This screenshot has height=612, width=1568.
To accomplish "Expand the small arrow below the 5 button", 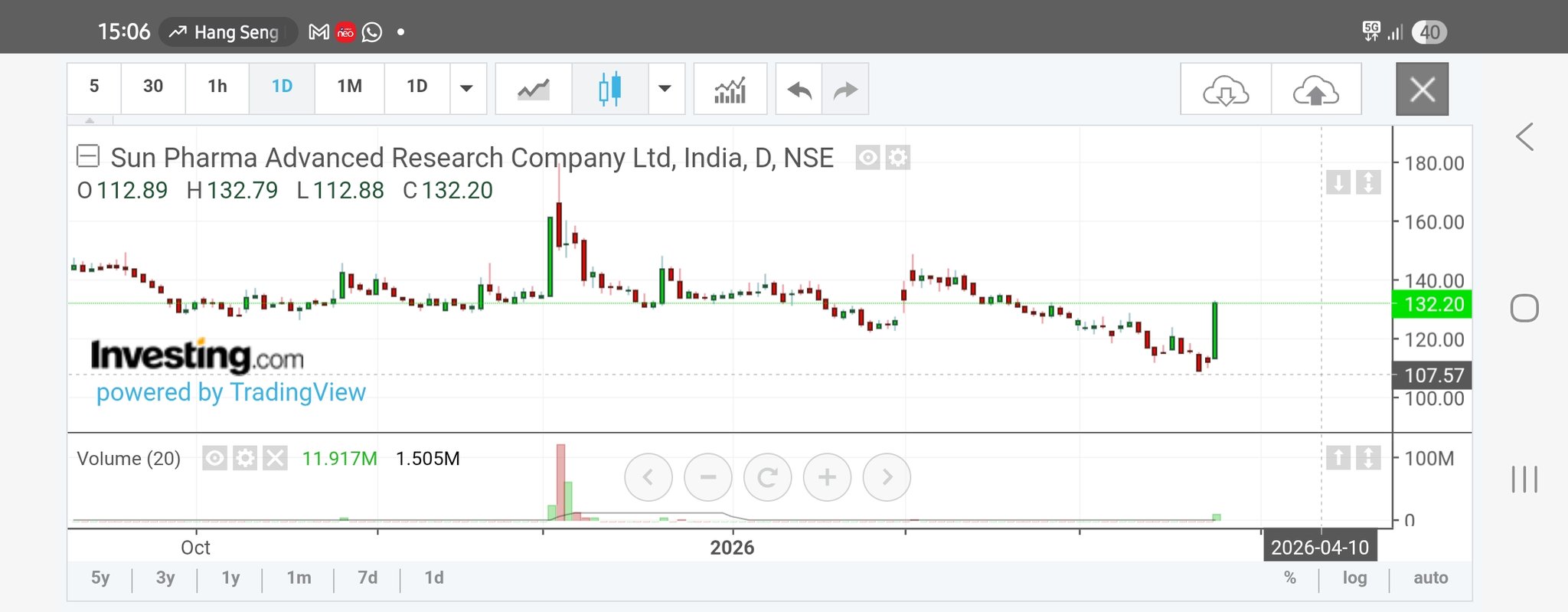I will point(90,120).
